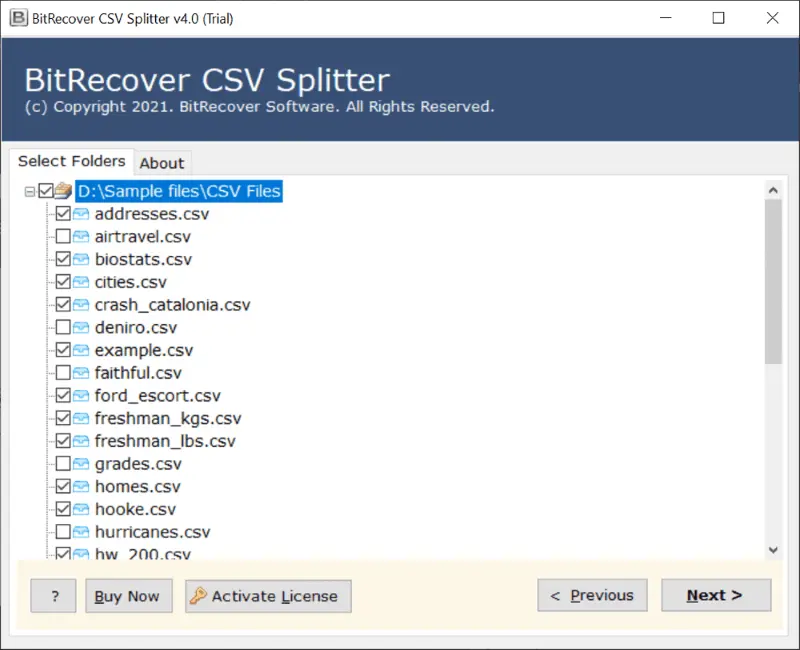Click the scrollbar up arrow in file list
This screenshot has height=650, width=800.
(773, 189)
